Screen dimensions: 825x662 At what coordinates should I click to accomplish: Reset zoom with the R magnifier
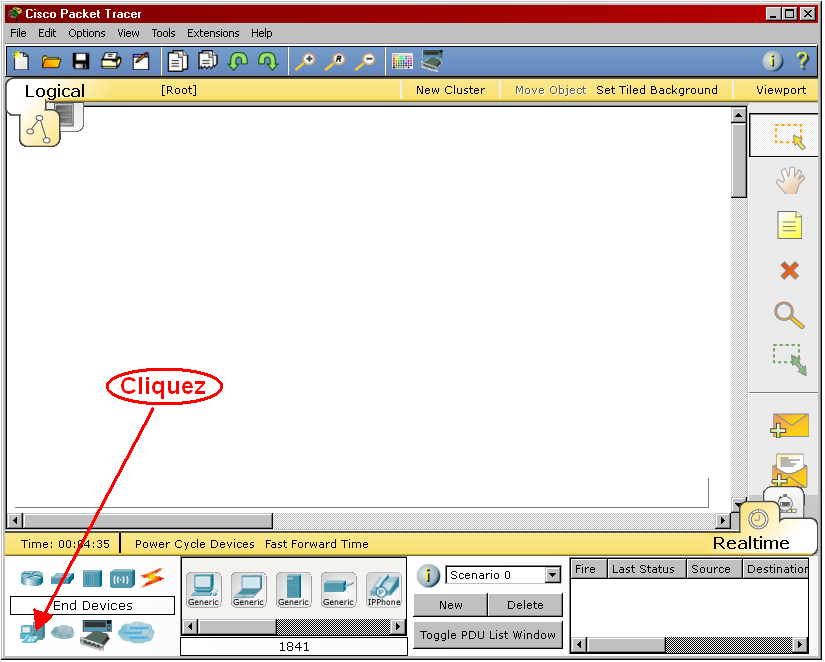pos(335,62)
